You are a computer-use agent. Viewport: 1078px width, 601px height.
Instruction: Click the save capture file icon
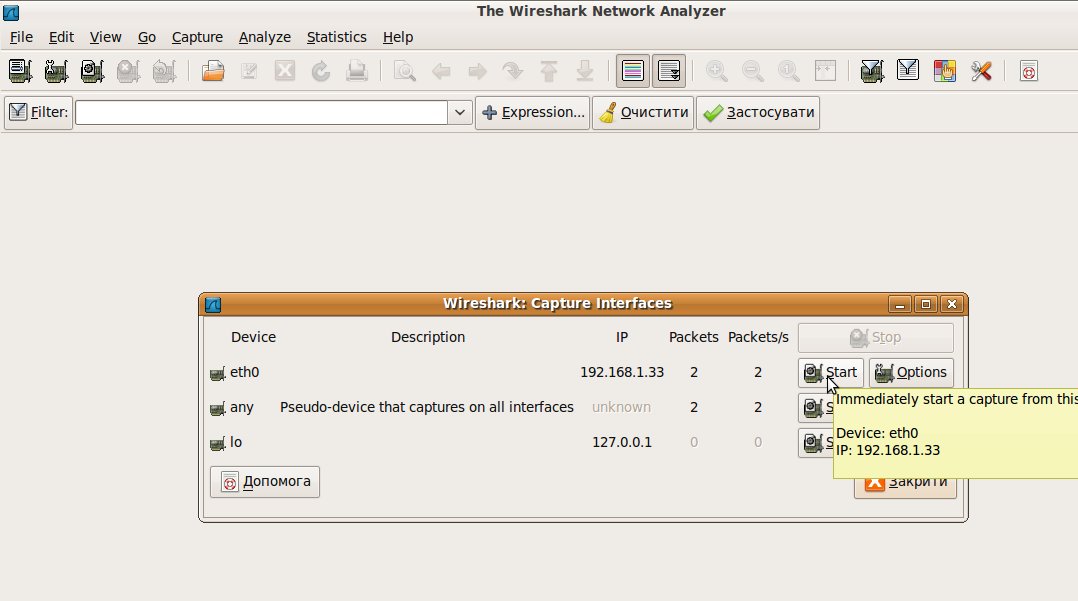click(249, 71)
